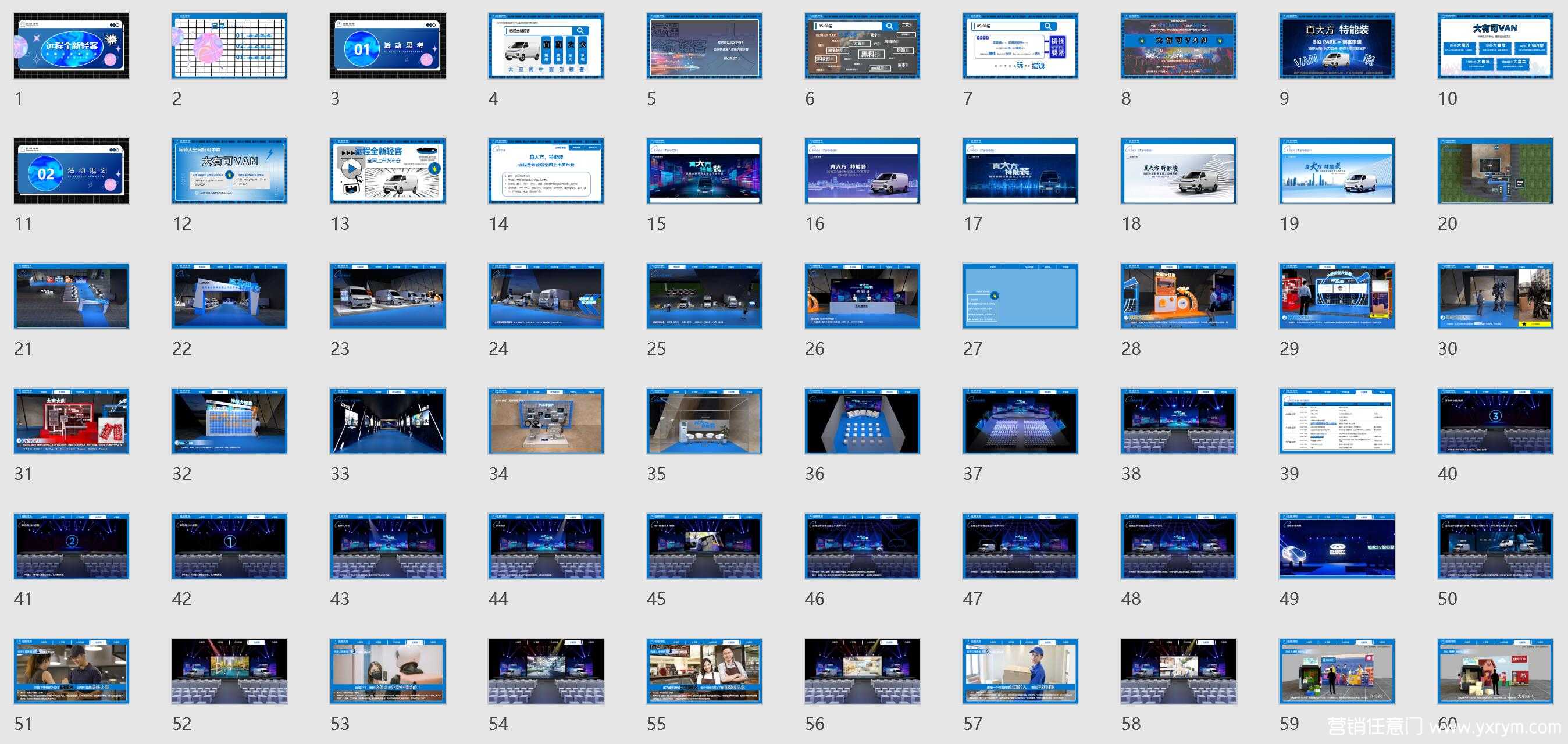
Task: Select slide 1 title thumbnail
Action: coord(71,47)
